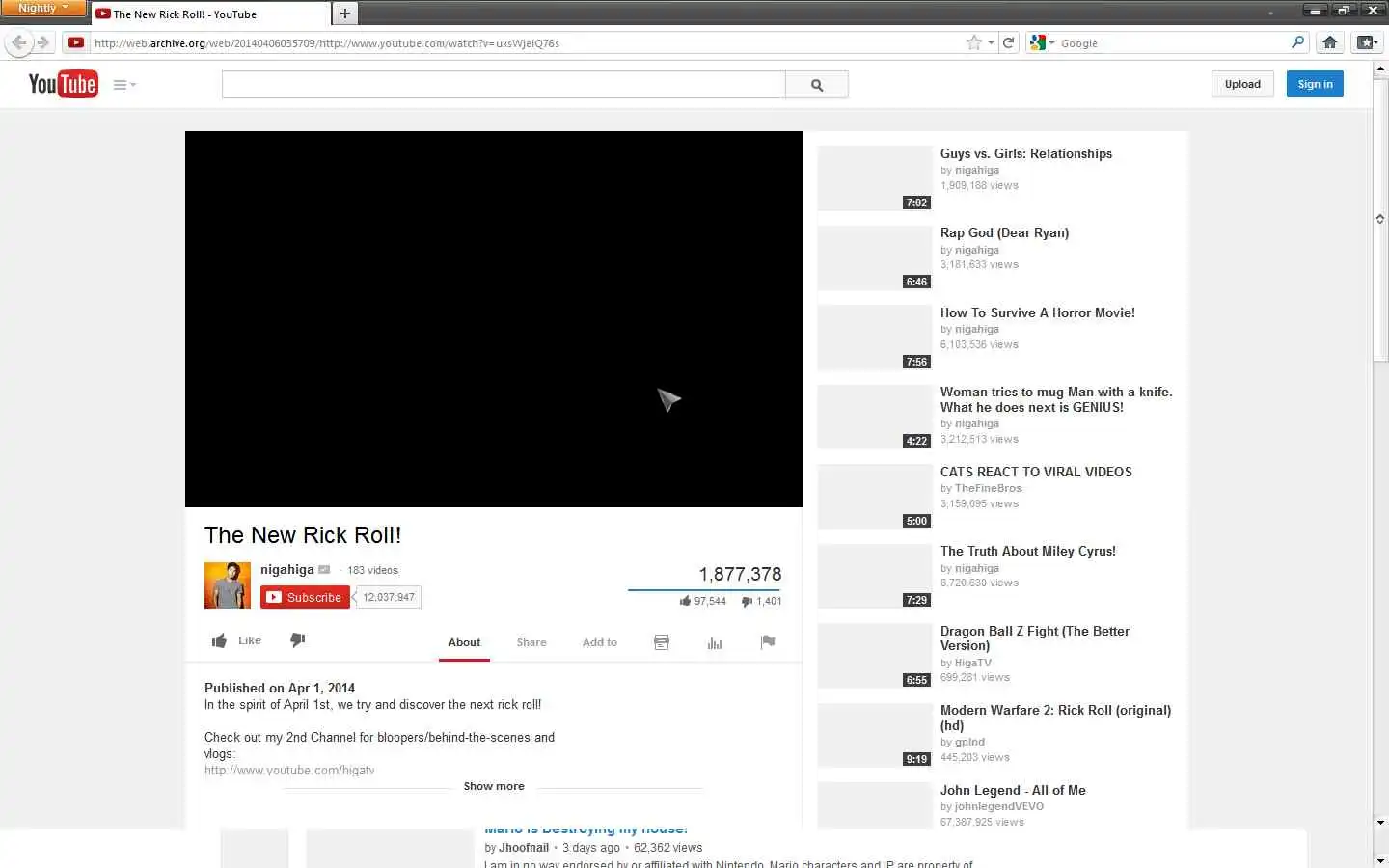
Task: Open the youtube.com/higatv link
Action: pos(289,770)
